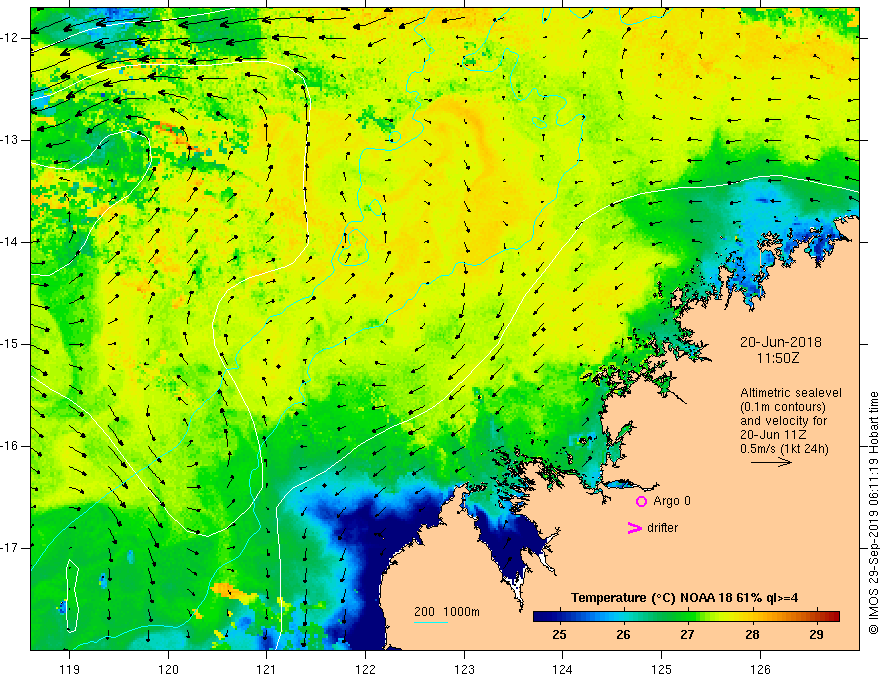Screen dimensions: 880x680
Task: Click the magenta drifter arrow symbol
Action: [x=634, y=528]
